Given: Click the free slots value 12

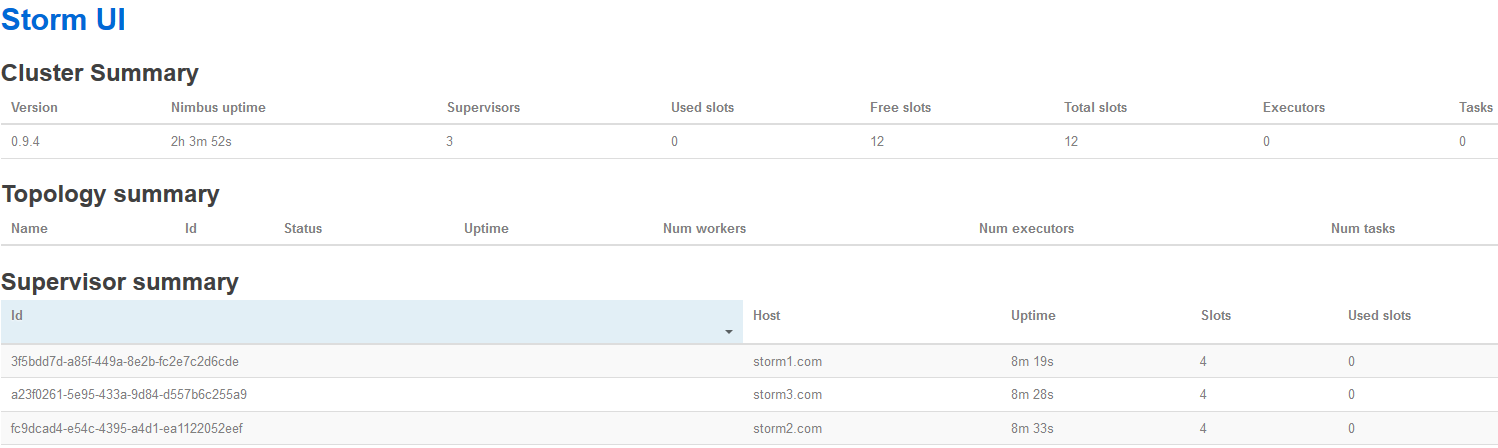Looking at the screenshot, I should (877, 141).
